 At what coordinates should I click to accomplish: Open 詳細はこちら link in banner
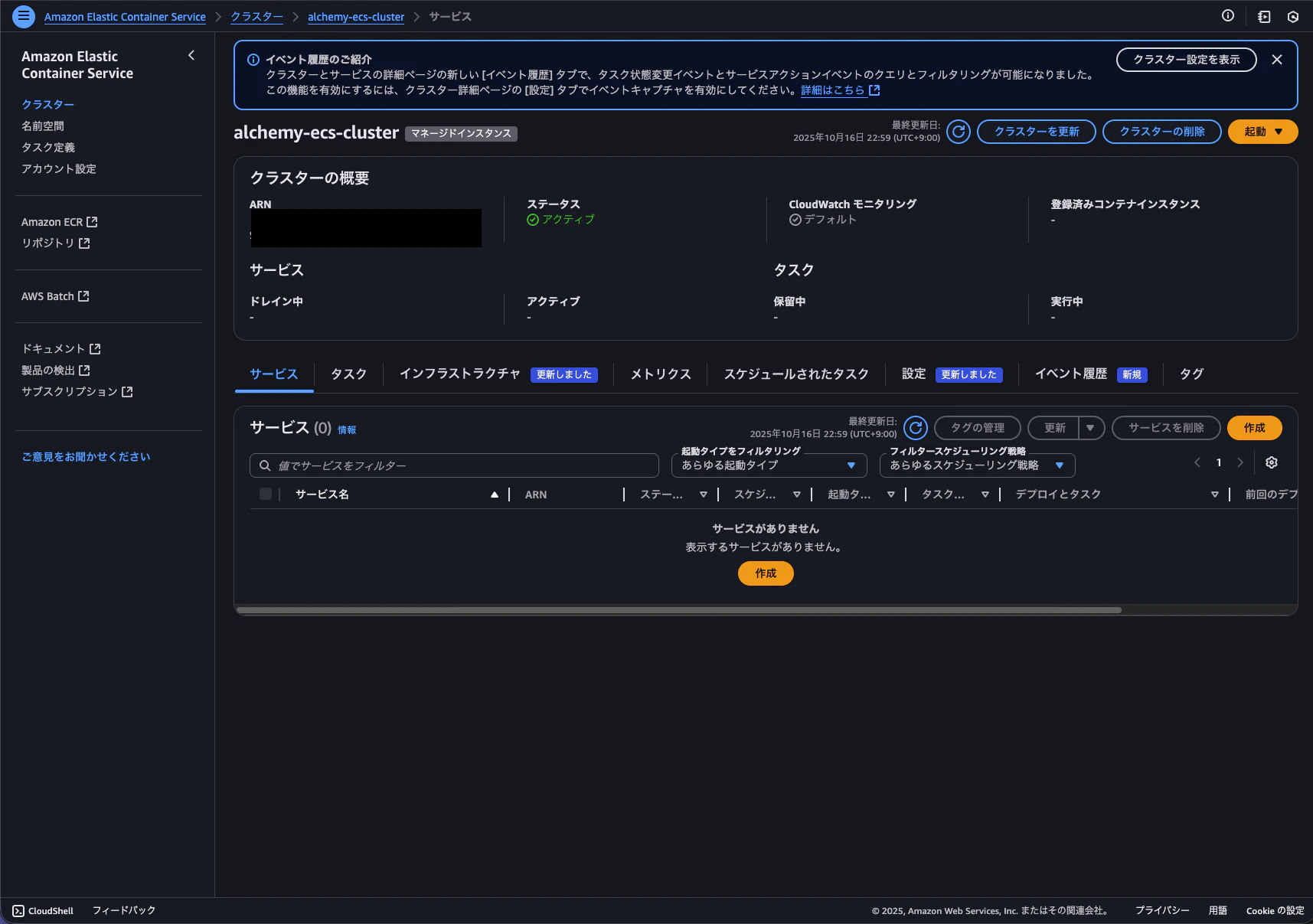pyautogui.click(x=840, y=90)
